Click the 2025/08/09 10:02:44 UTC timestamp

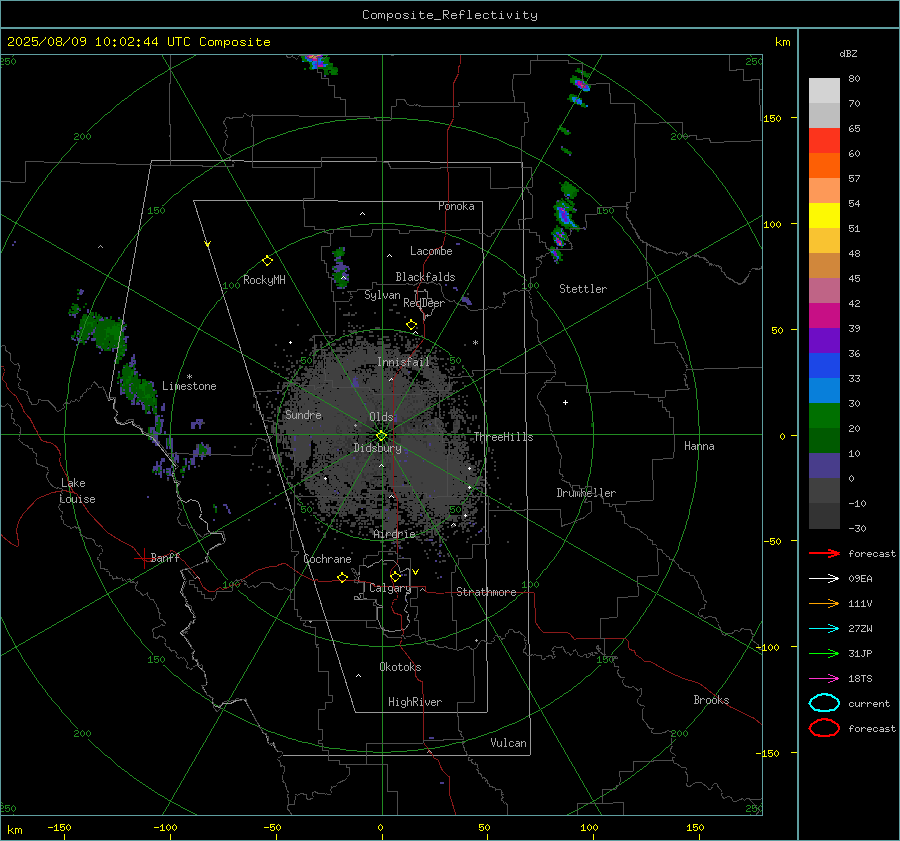tap(138, 42)
